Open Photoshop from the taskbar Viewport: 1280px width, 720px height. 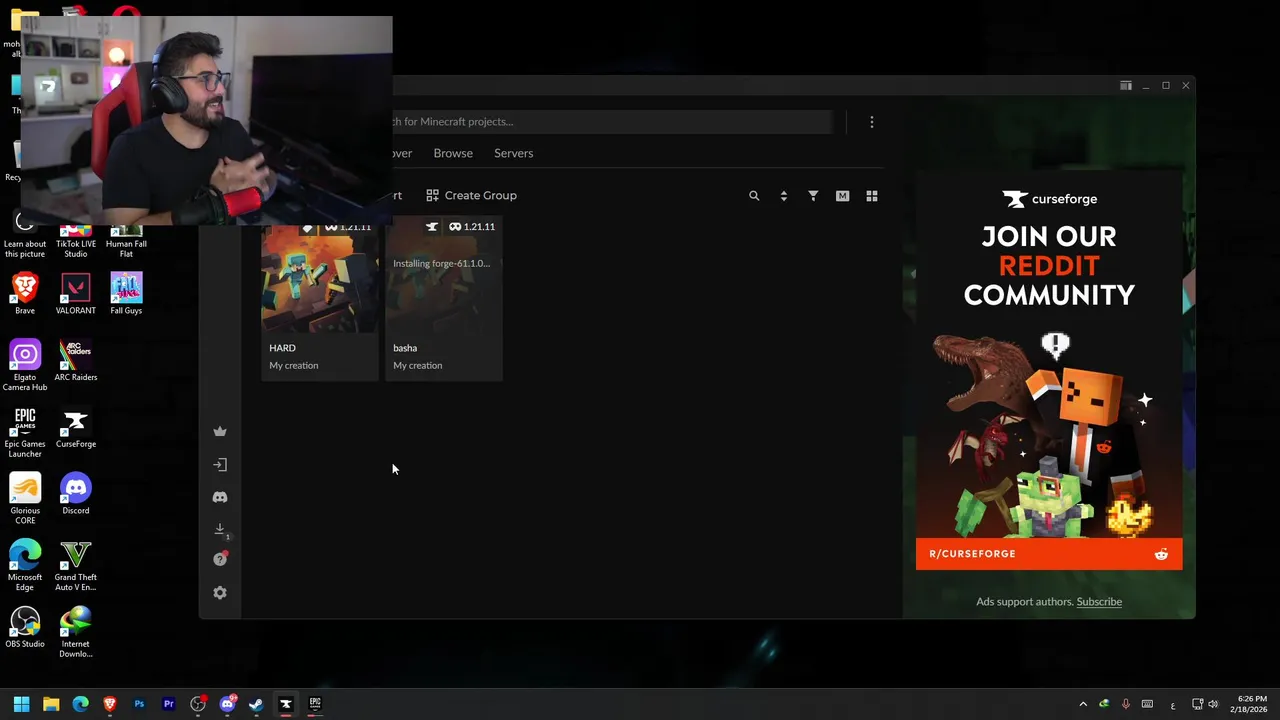139,704
